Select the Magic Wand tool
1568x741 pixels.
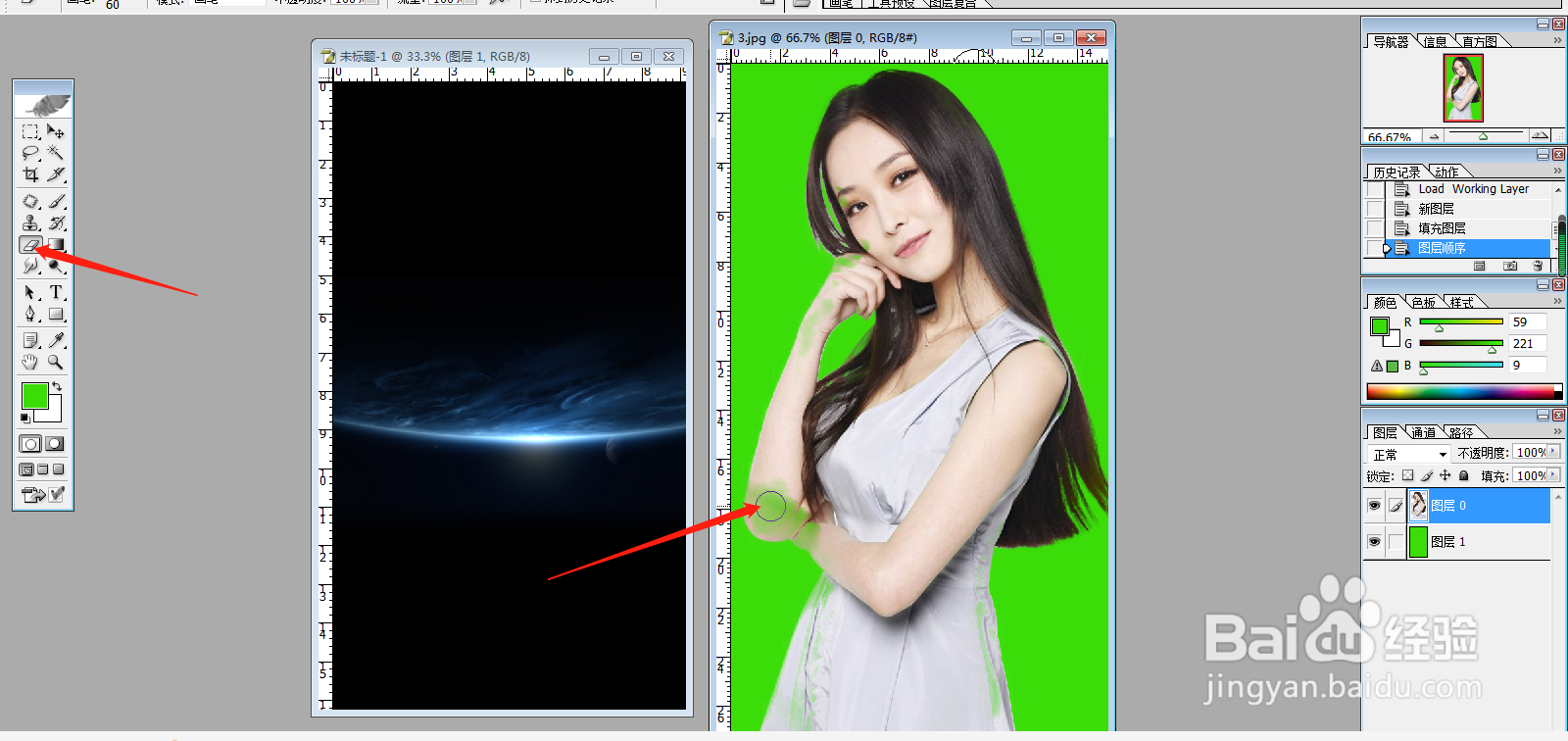(56, 152)
